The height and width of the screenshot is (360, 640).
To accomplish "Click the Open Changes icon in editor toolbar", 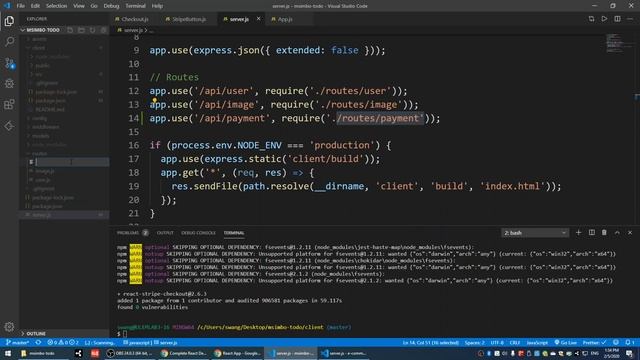I will (x=591, y=19).
